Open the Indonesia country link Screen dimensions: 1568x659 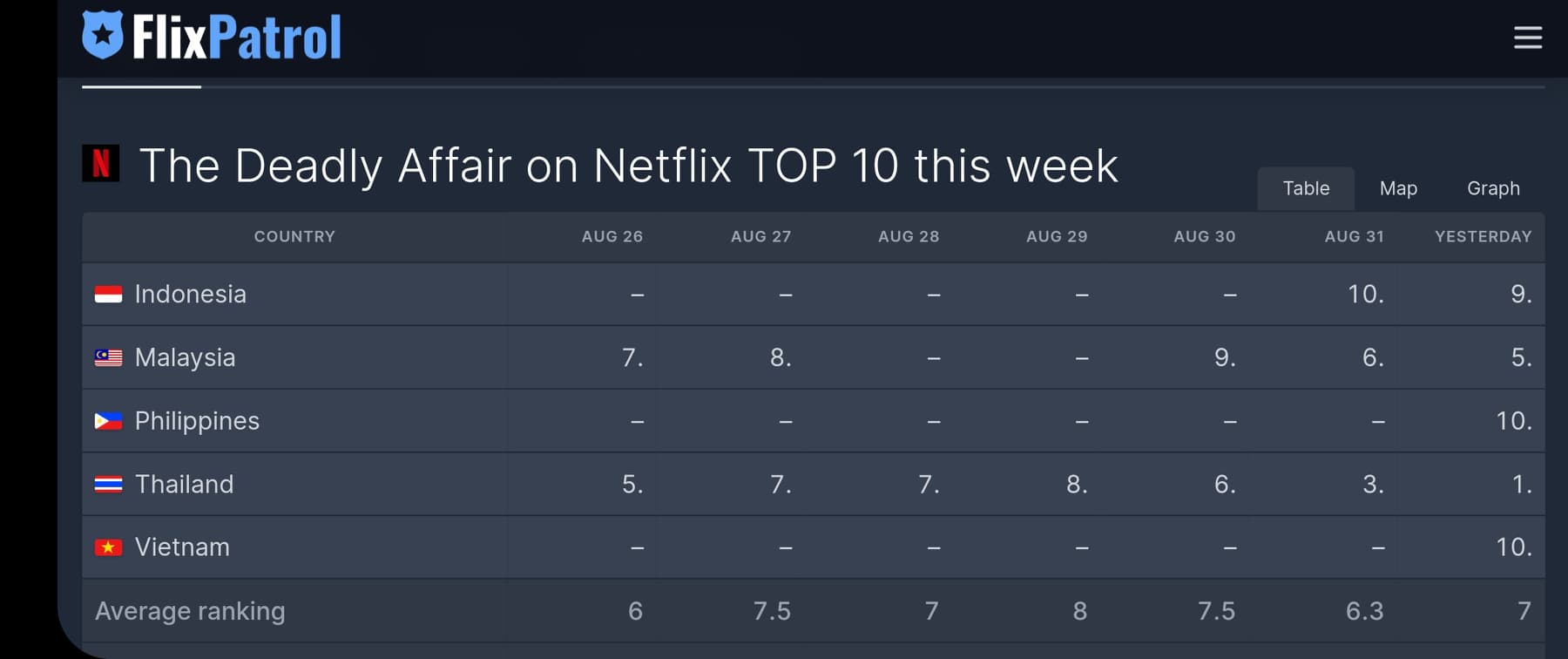191,294
